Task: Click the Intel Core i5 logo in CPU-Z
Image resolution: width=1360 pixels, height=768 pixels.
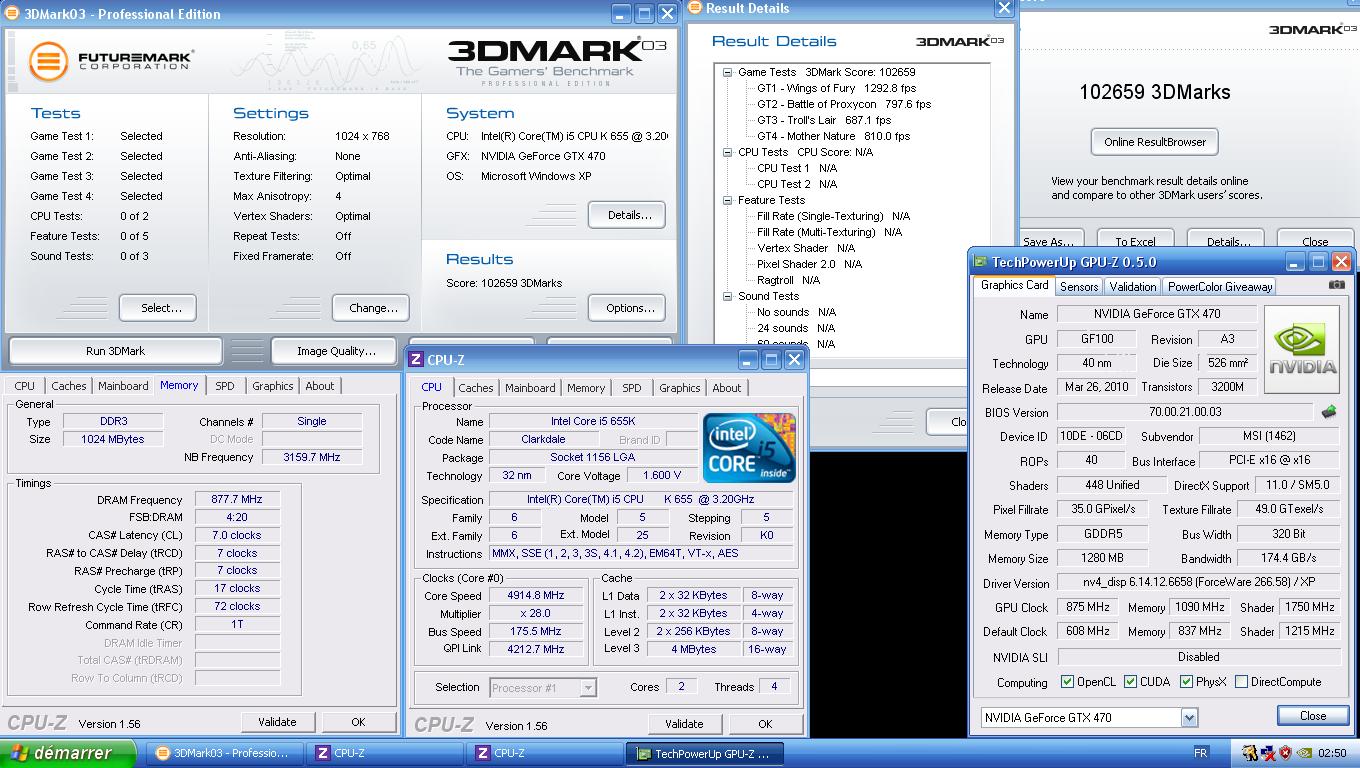Action: (x=749, y=448)
